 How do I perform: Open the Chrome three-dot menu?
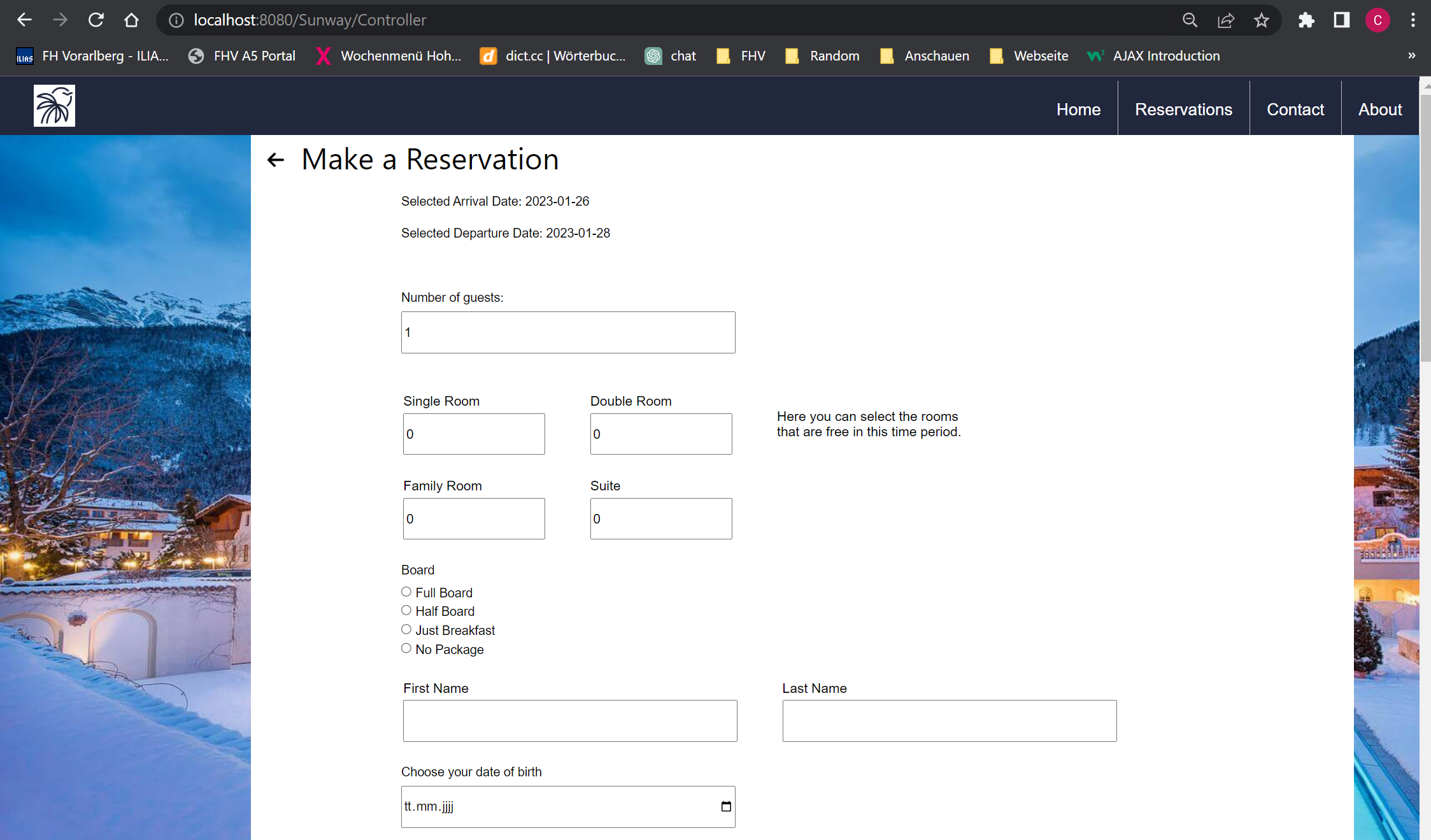1413,20
